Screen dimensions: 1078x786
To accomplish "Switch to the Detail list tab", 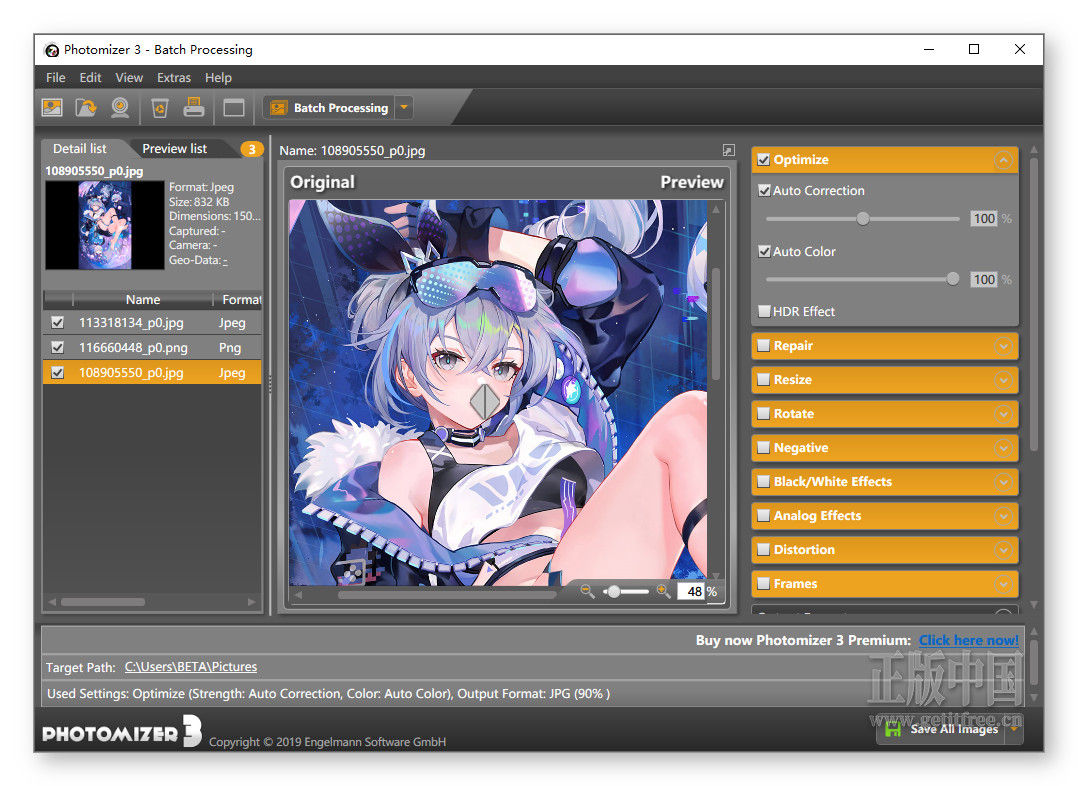I will click(80, 149).
